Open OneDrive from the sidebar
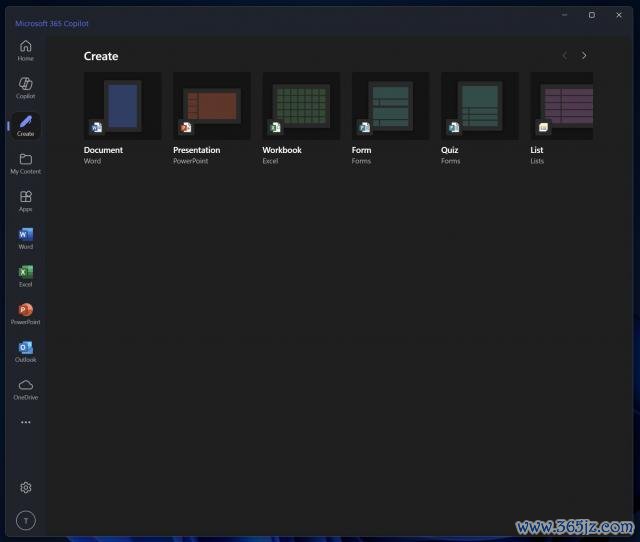Image resolution: width=640 pixels, height=542 pixels. pos(25,389)
